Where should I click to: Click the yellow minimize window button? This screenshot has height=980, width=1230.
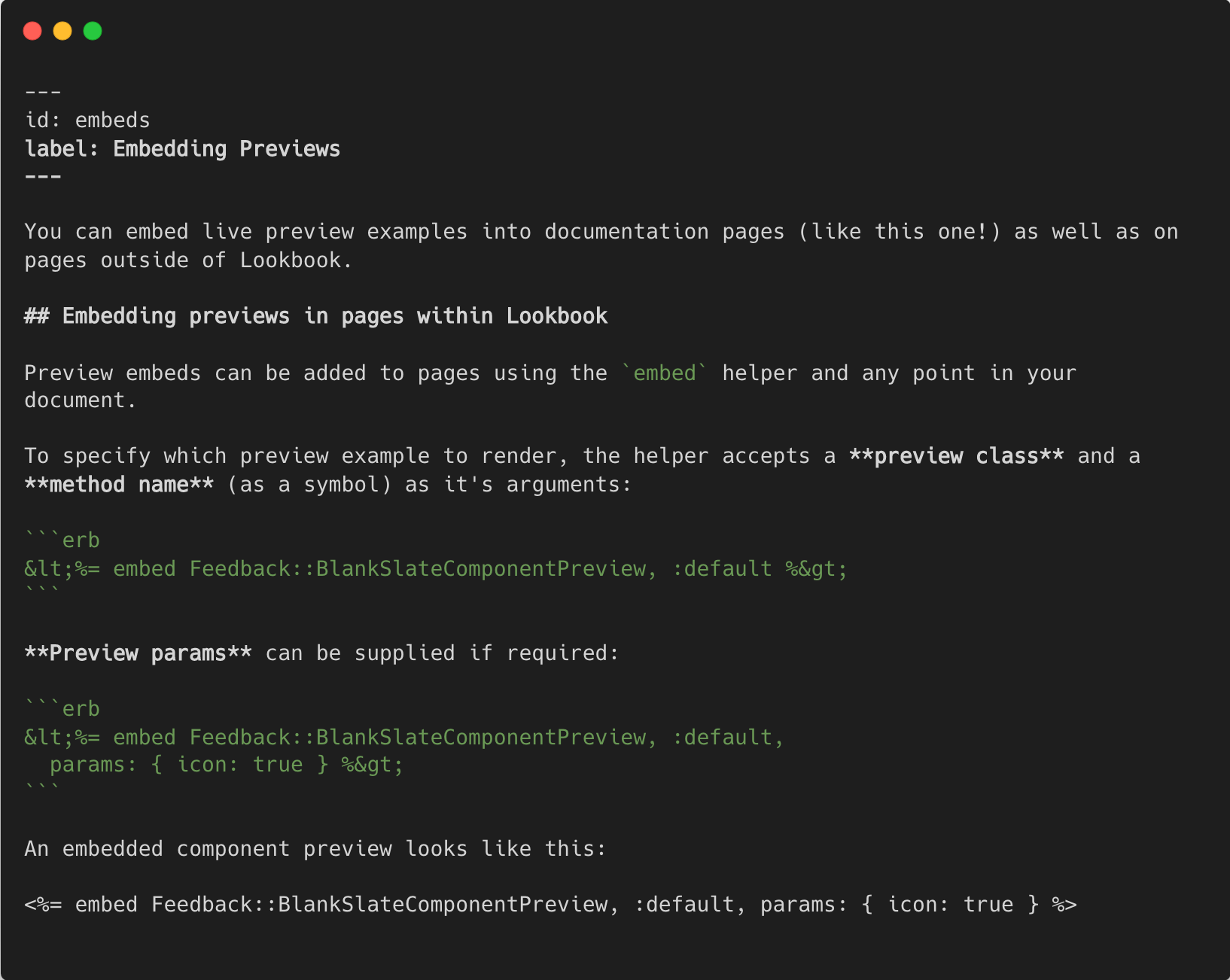tap(62, 31)
